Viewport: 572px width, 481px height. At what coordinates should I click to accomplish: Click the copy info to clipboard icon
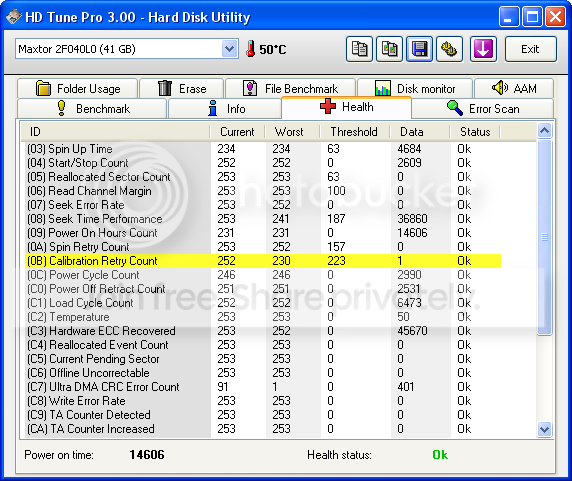coord(359,49)
